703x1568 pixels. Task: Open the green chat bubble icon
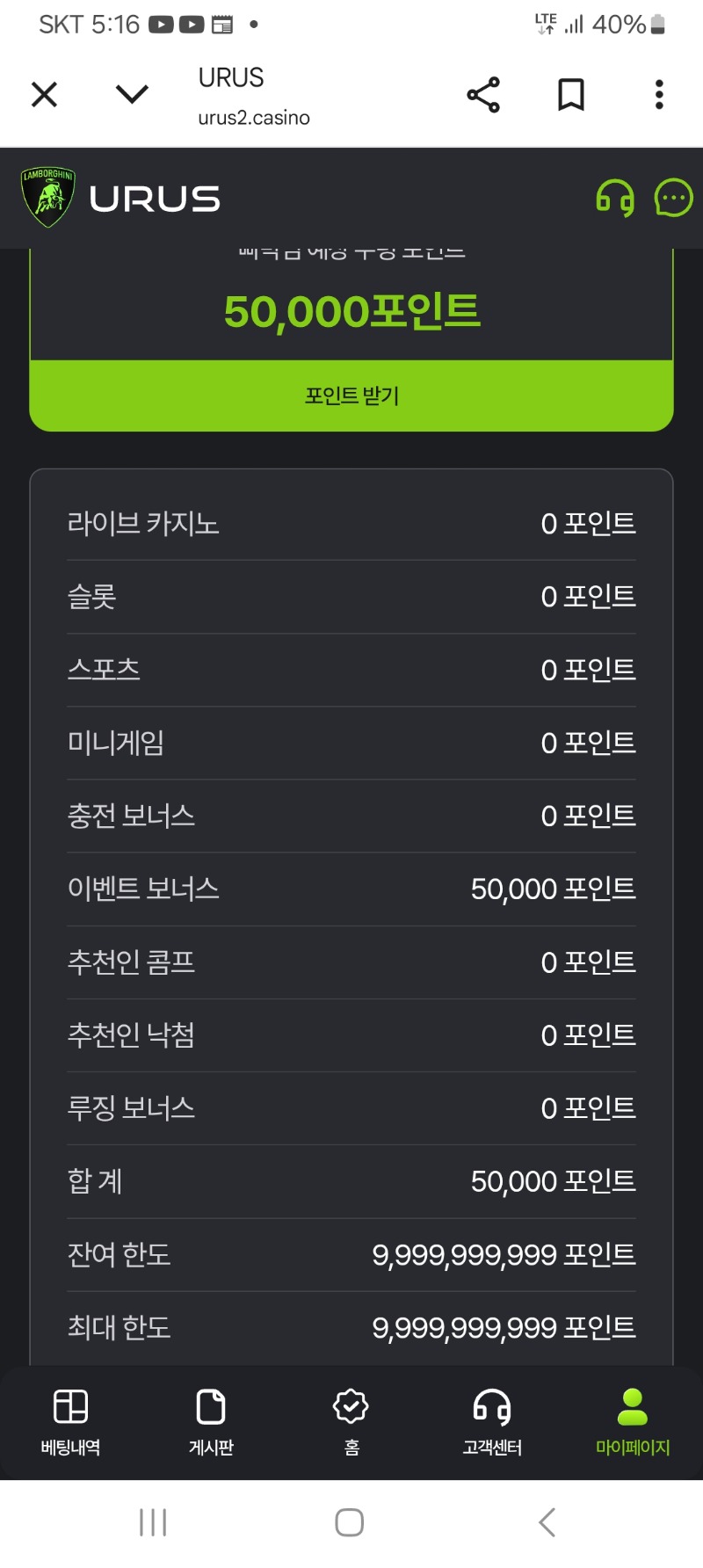coord(673,199)
